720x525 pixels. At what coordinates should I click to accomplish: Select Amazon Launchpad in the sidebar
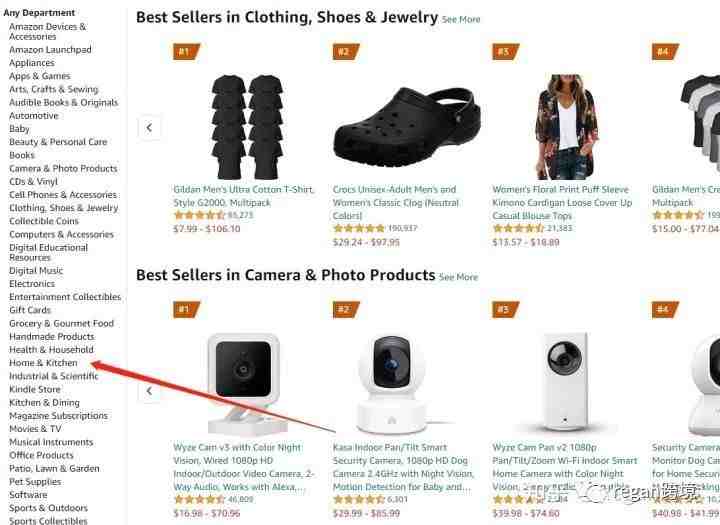pyautogui.click(x=50, y=50)
